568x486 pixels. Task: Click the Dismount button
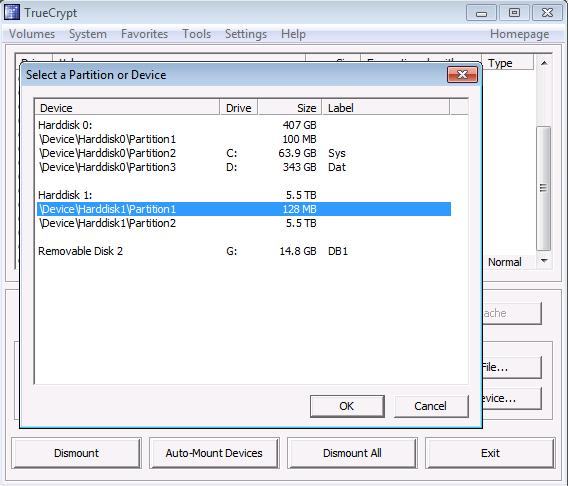76,453
